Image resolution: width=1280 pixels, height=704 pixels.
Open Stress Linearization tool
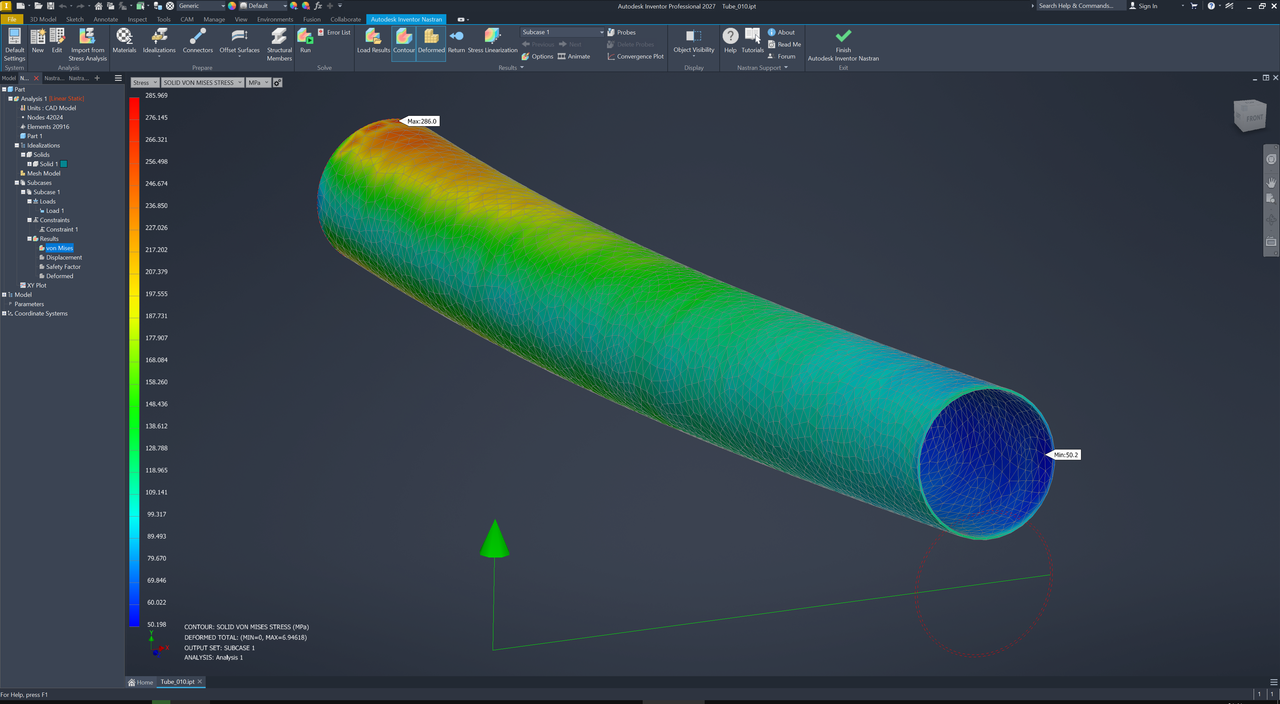(x=493, y=41)
